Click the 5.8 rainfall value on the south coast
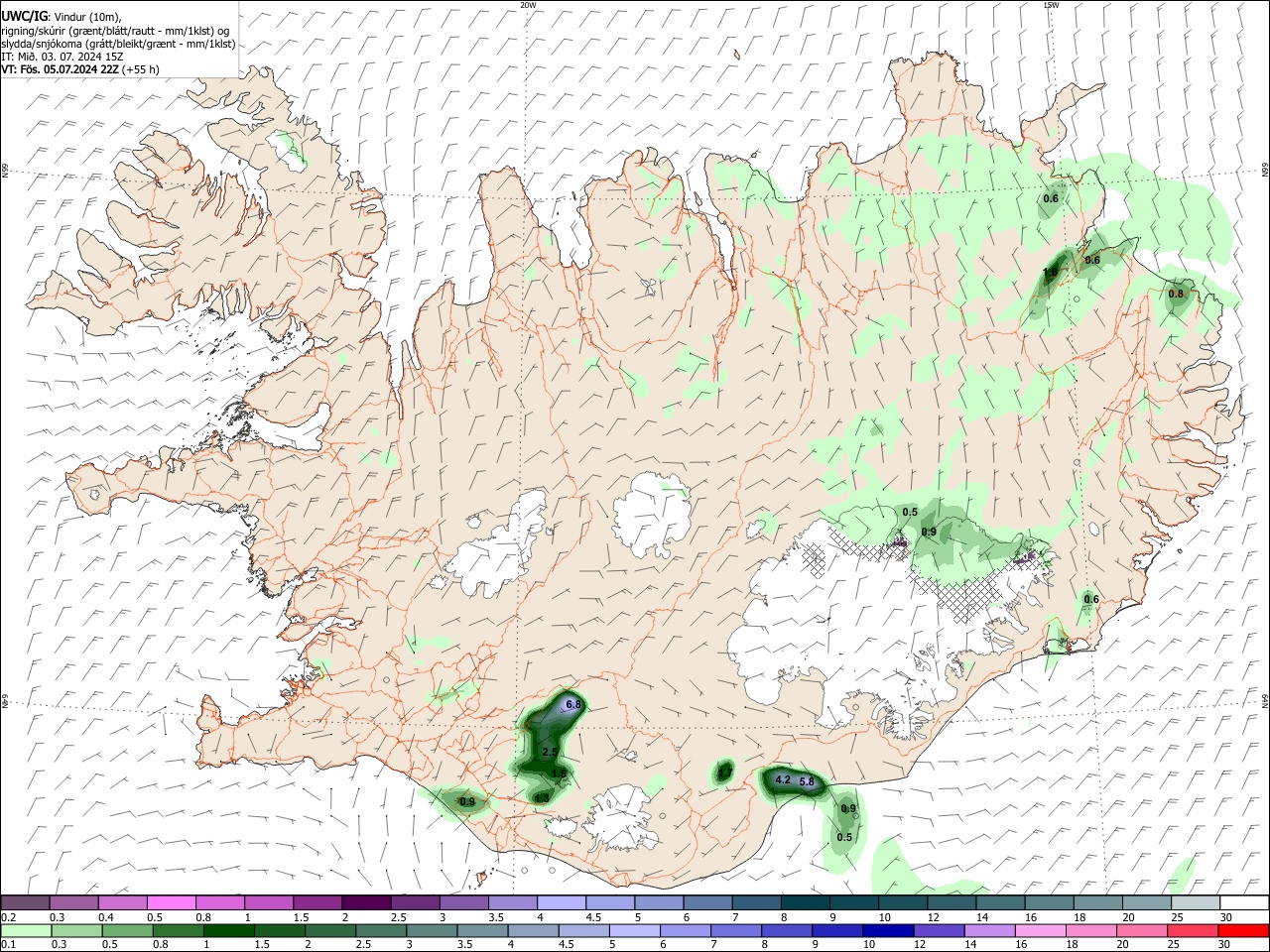Screen dimensions: 1270x952 click(807, 781)
